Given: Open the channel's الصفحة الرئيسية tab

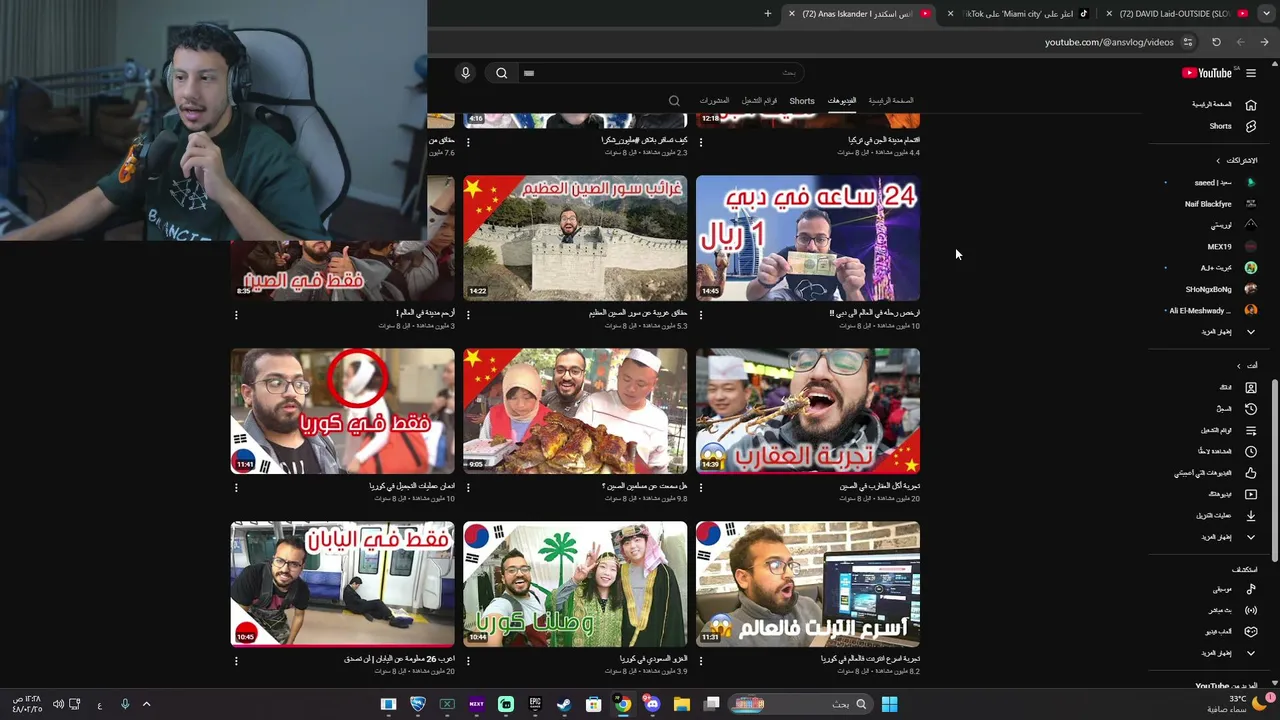Looking at the screenshot, I should point(891,101).
